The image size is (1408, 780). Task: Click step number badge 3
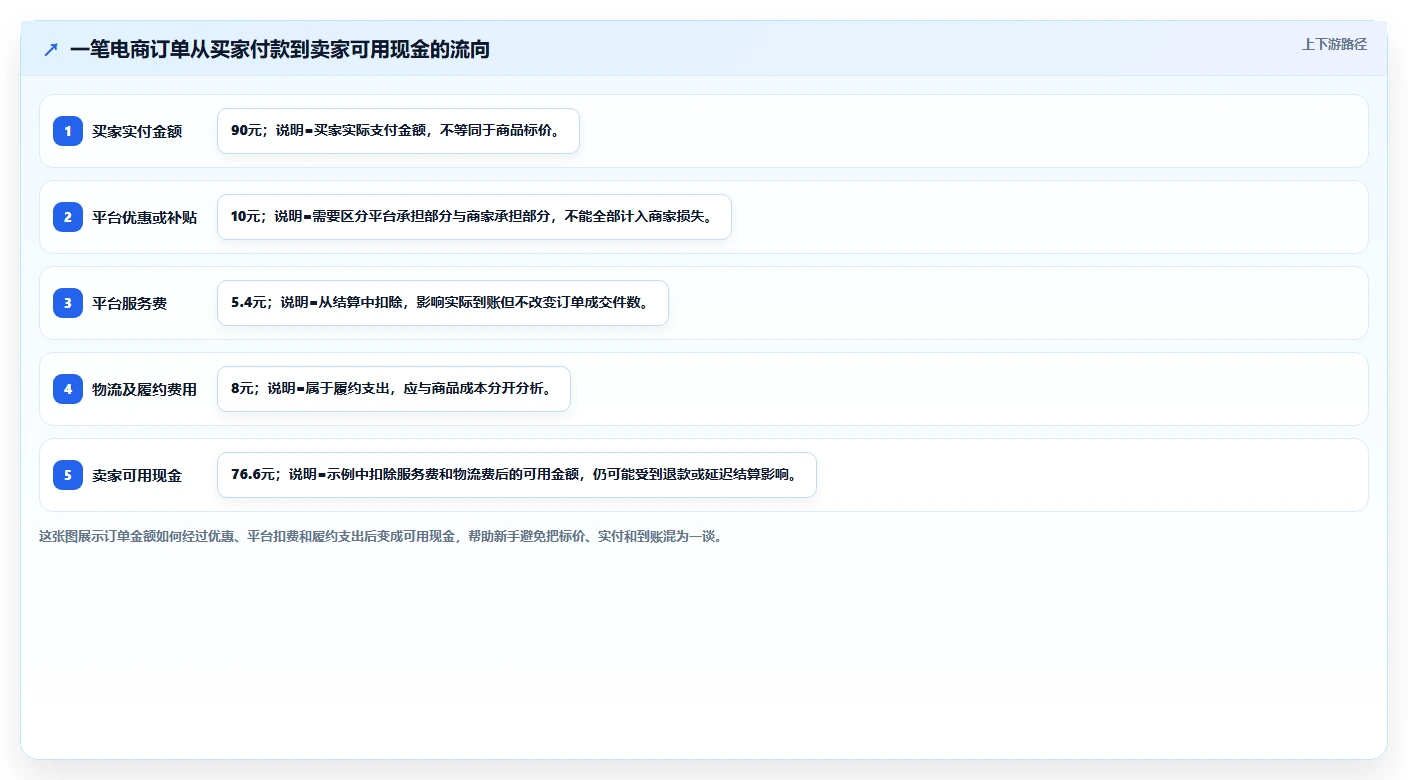(x=68, y=303)
